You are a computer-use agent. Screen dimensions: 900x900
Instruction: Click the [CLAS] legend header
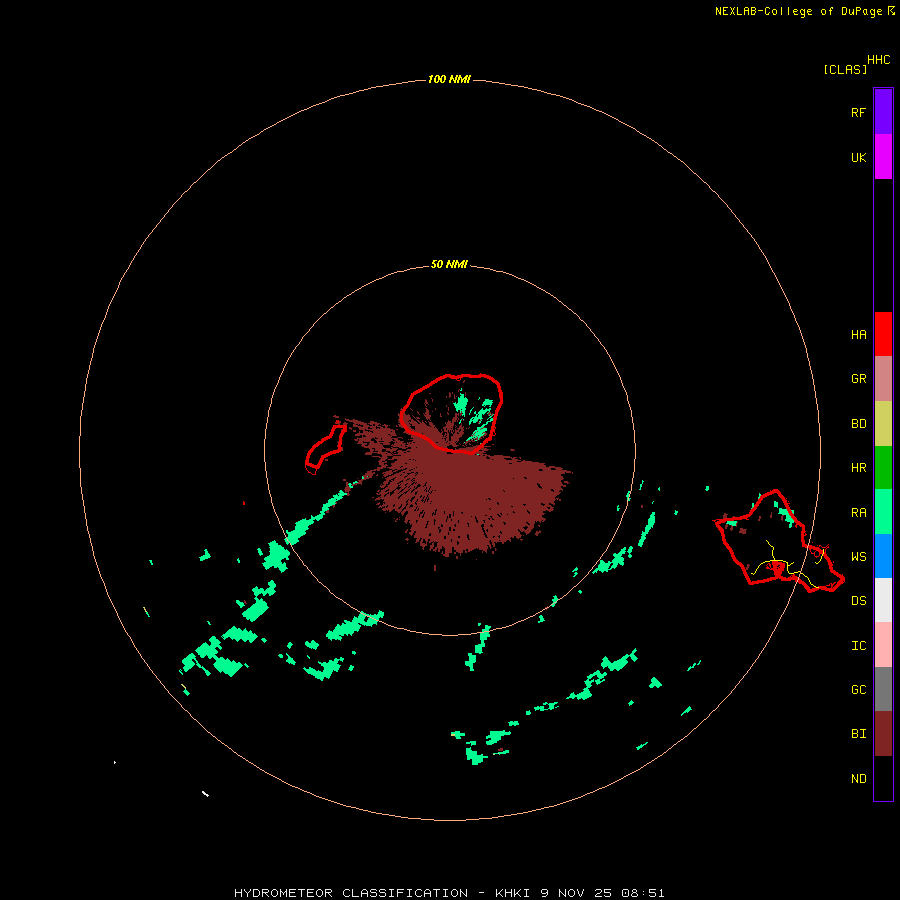tap(845, 69)
